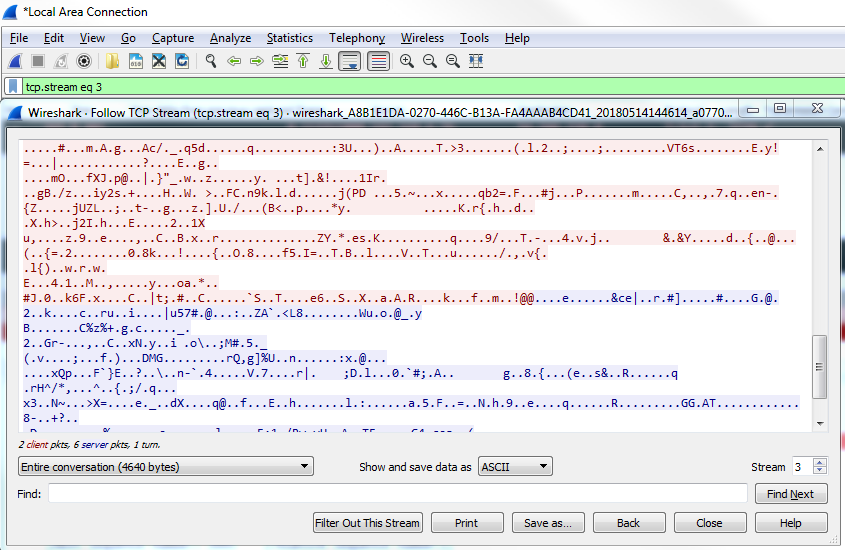
Task: Minimize Follow TCP Stream dialog
Action: point(753,109)
